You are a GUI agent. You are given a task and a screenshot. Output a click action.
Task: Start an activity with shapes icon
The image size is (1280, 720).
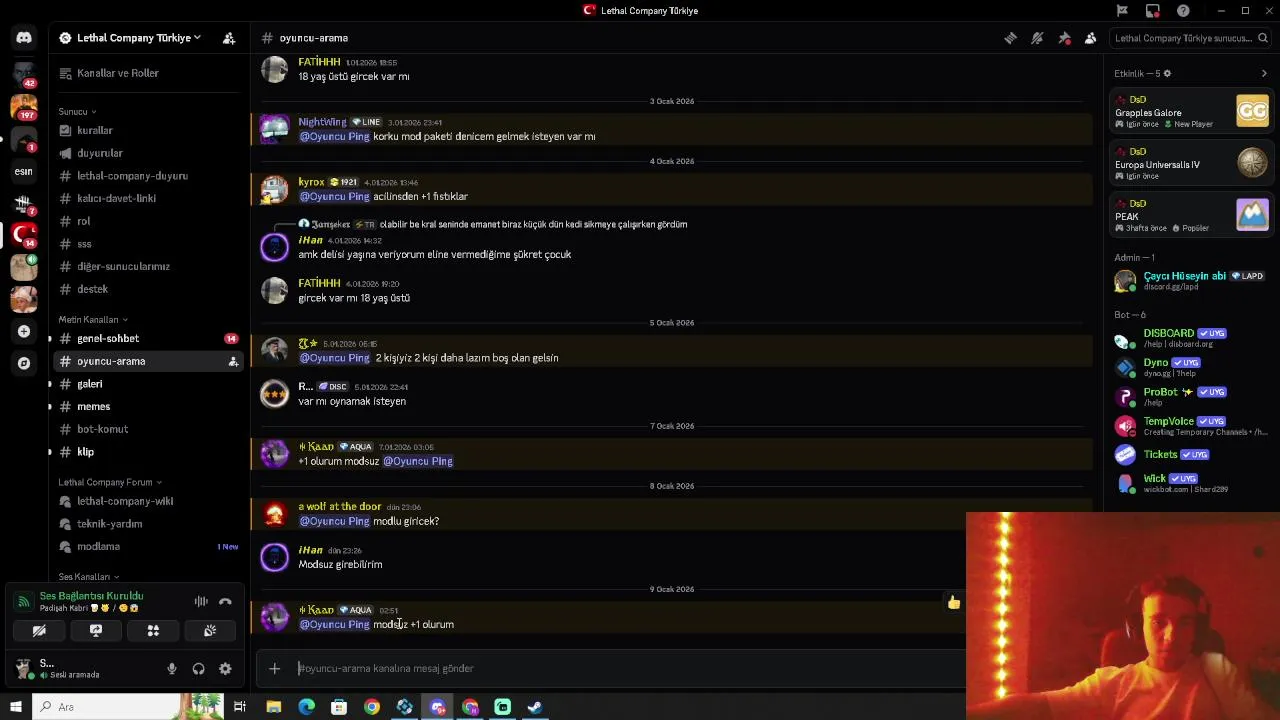pos(153,631)
